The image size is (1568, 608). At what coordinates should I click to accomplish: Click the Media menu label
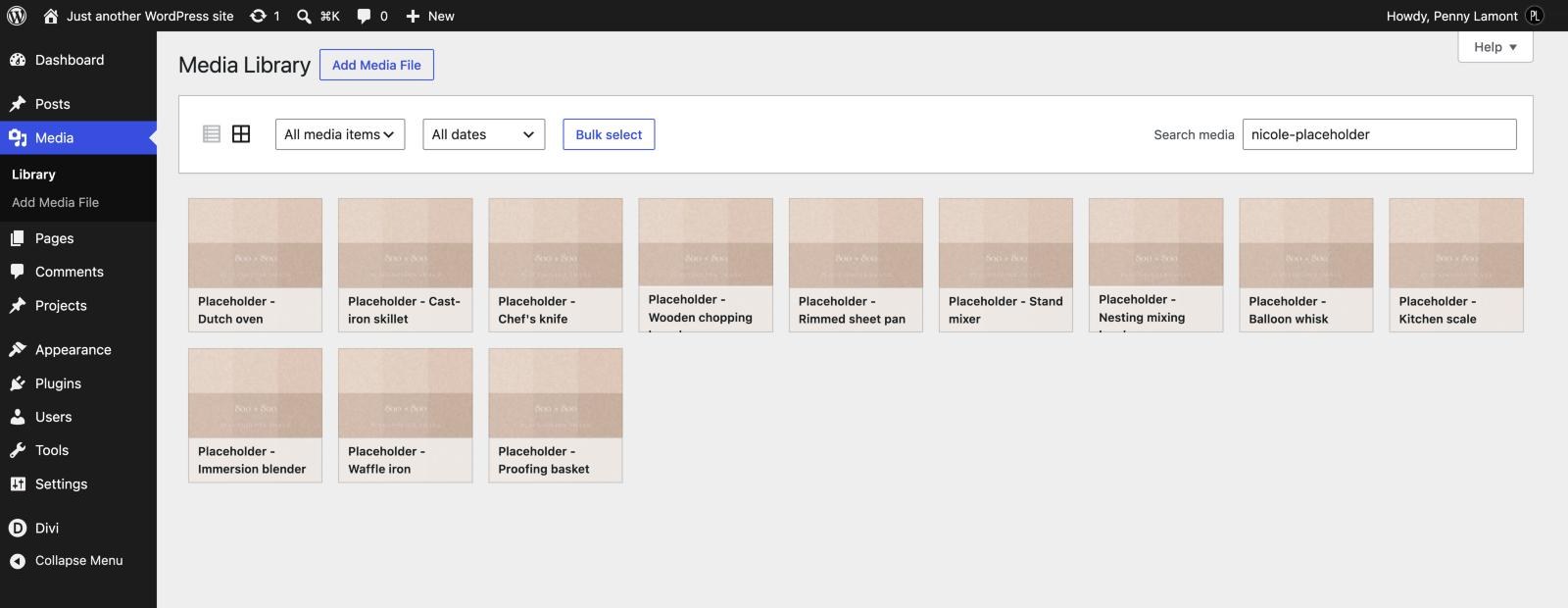coord(55,138)
